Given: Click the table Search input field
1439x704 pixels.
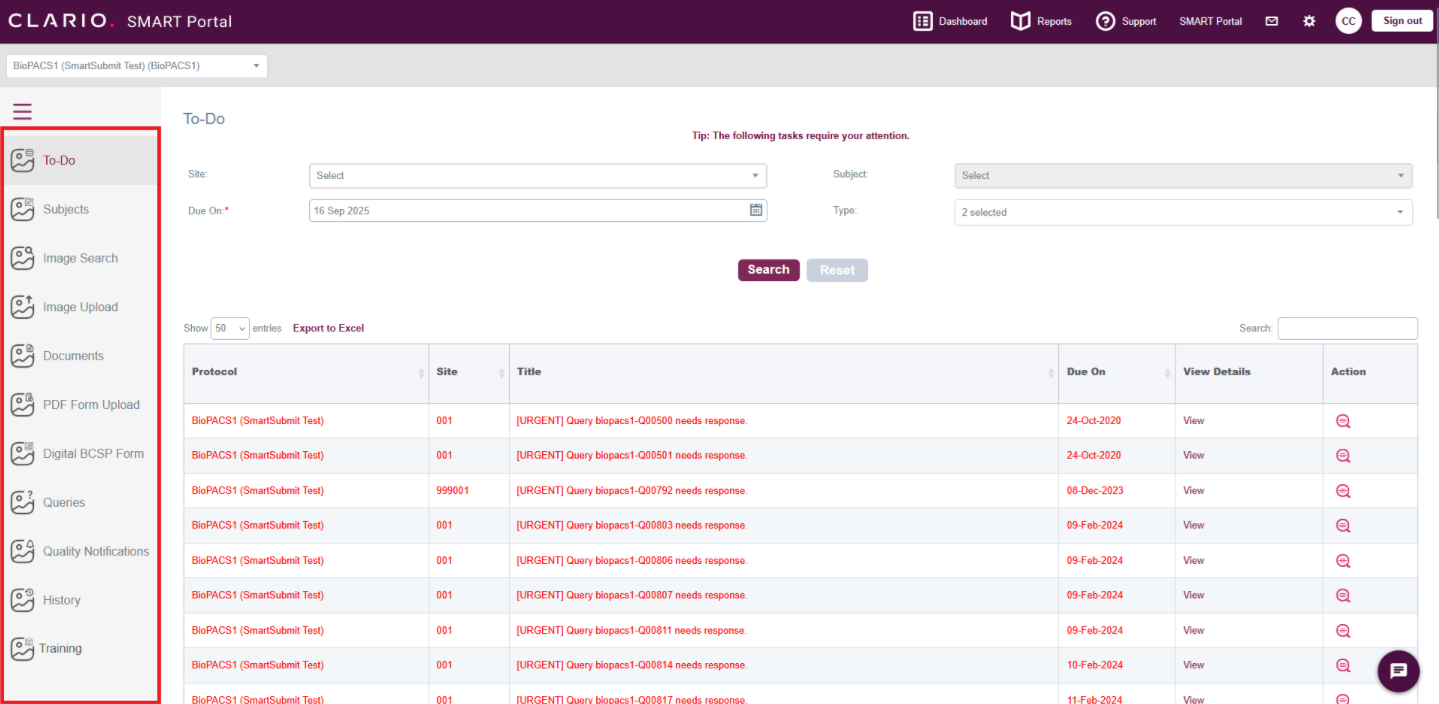Looking at the screenshot, I should pos(1347,328).
